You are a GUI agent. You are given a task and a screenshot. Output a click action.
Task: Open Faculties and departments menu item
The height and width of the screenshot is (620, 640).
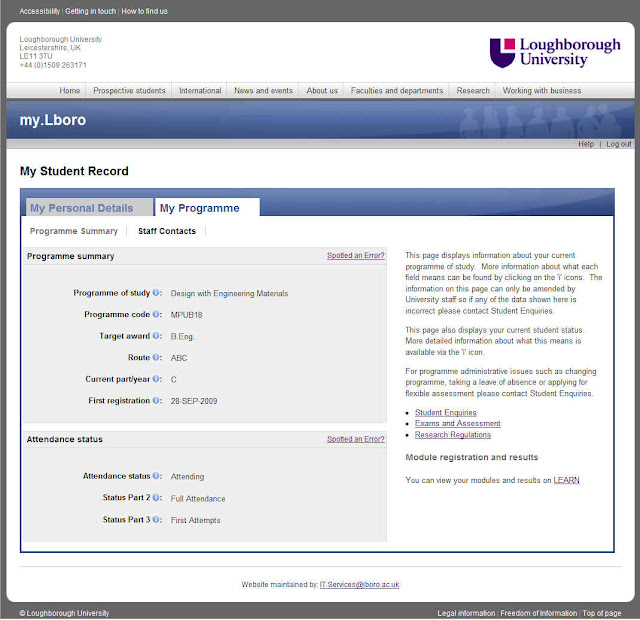pos(397,91)
